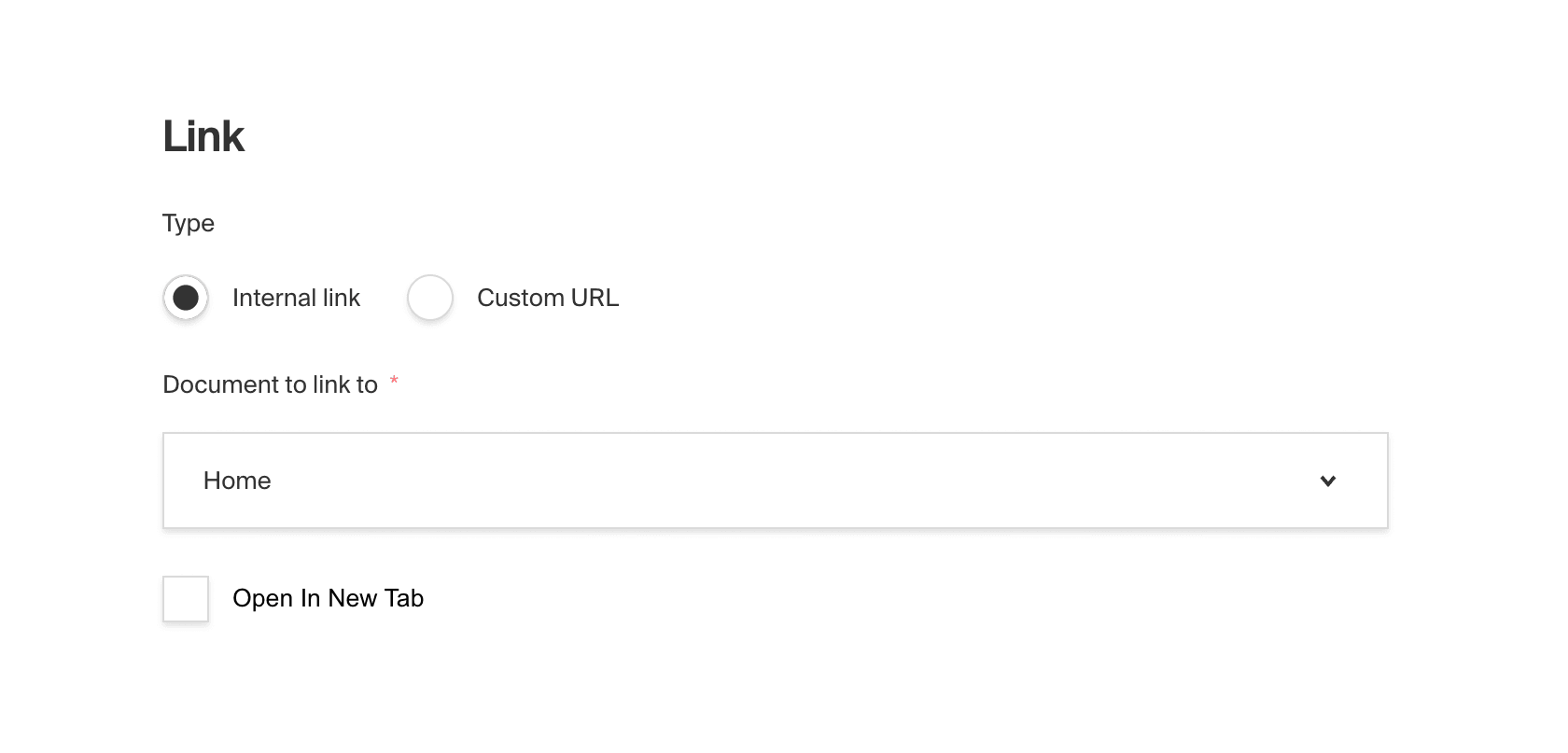The image size is (1568, 753).
Task: Click the Open In New Tab label text
Action: pyautogui.click(x=329, y=598)
